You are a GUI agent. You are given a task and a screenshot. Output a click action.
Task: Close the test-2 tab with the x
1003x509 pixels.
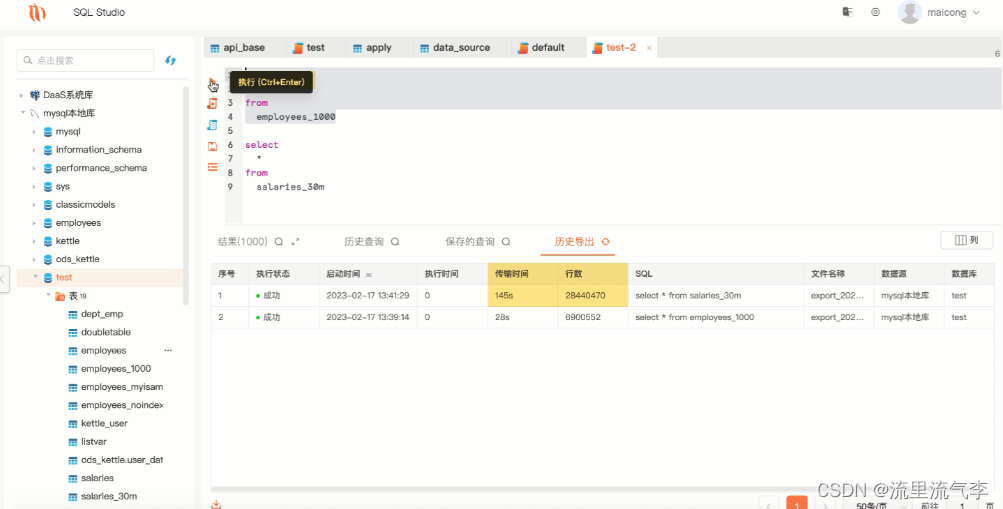(649, 48)
